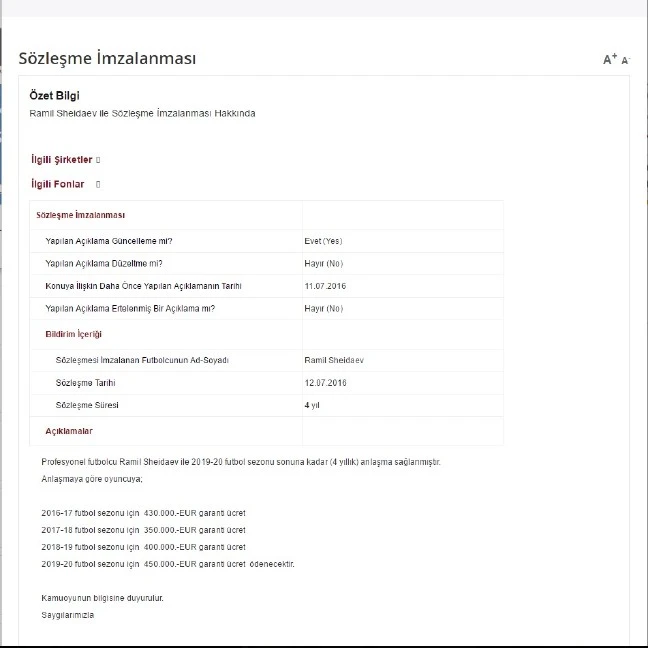648x648 pixels.
Task: Click the 12.07.2016 contract date value
Action: click(x=325, y=383)
